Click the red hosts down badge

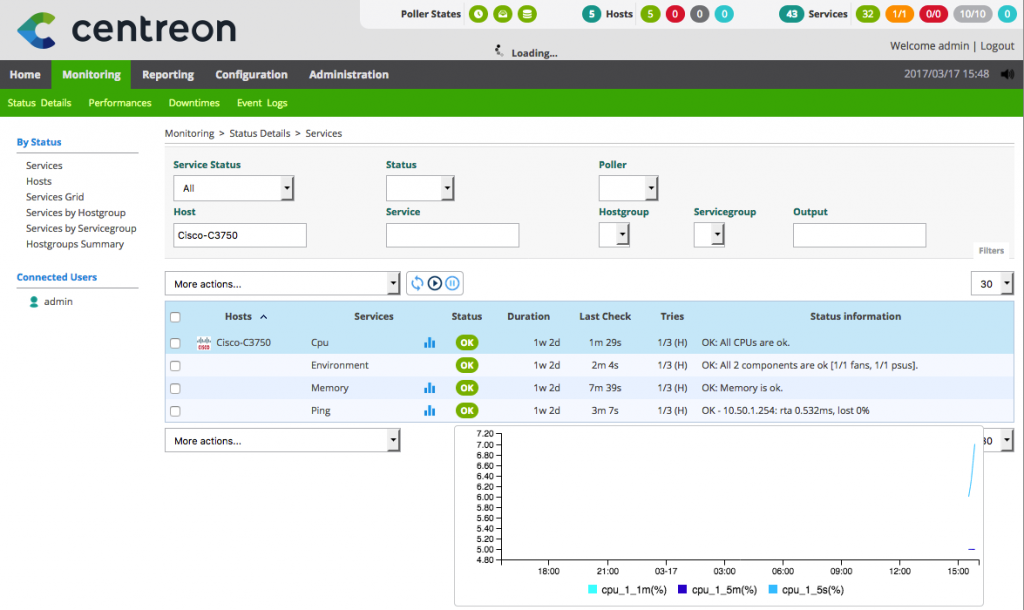(675, 14)
